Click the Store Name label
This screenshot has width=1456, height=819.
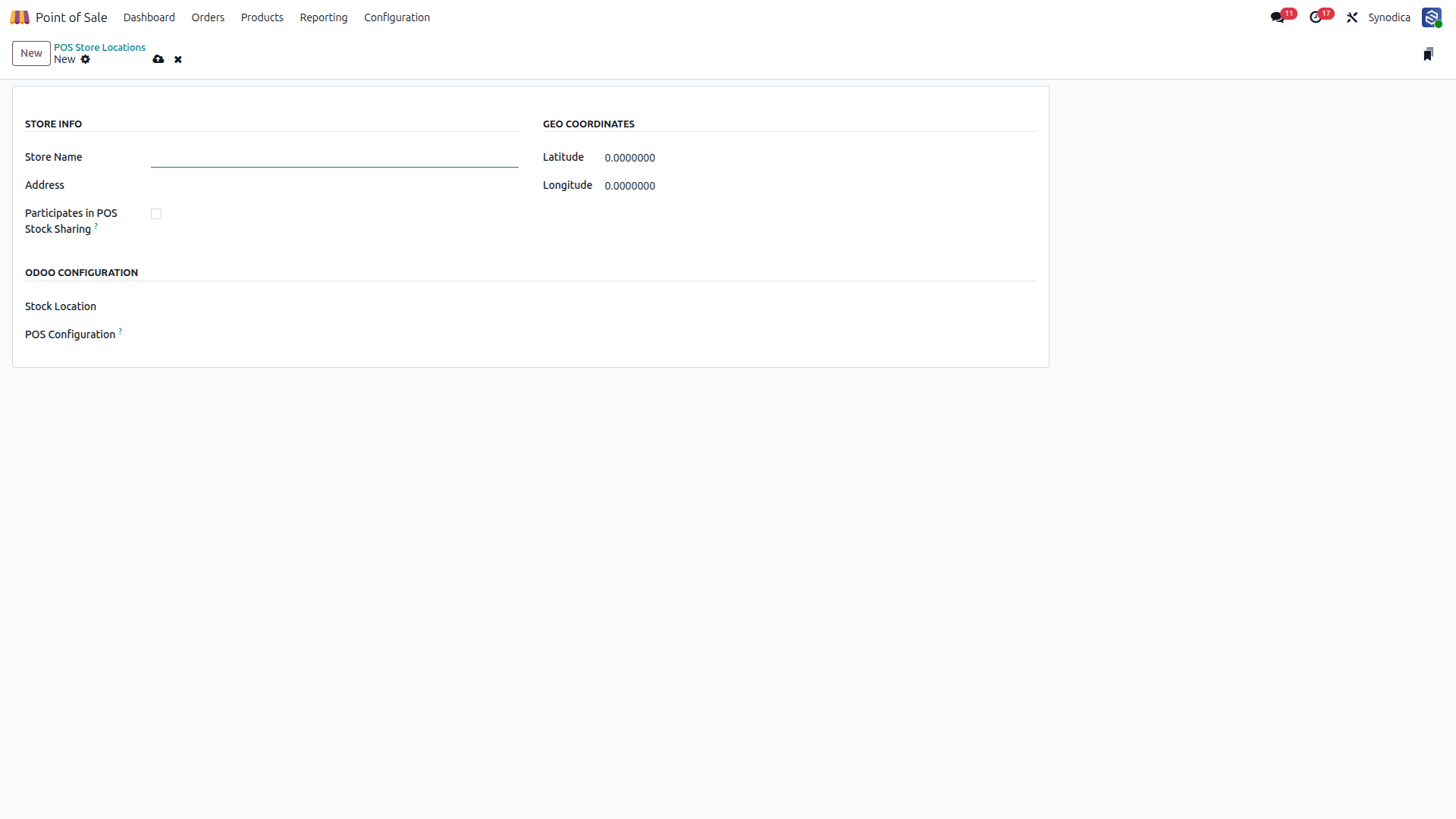point(54,157)
